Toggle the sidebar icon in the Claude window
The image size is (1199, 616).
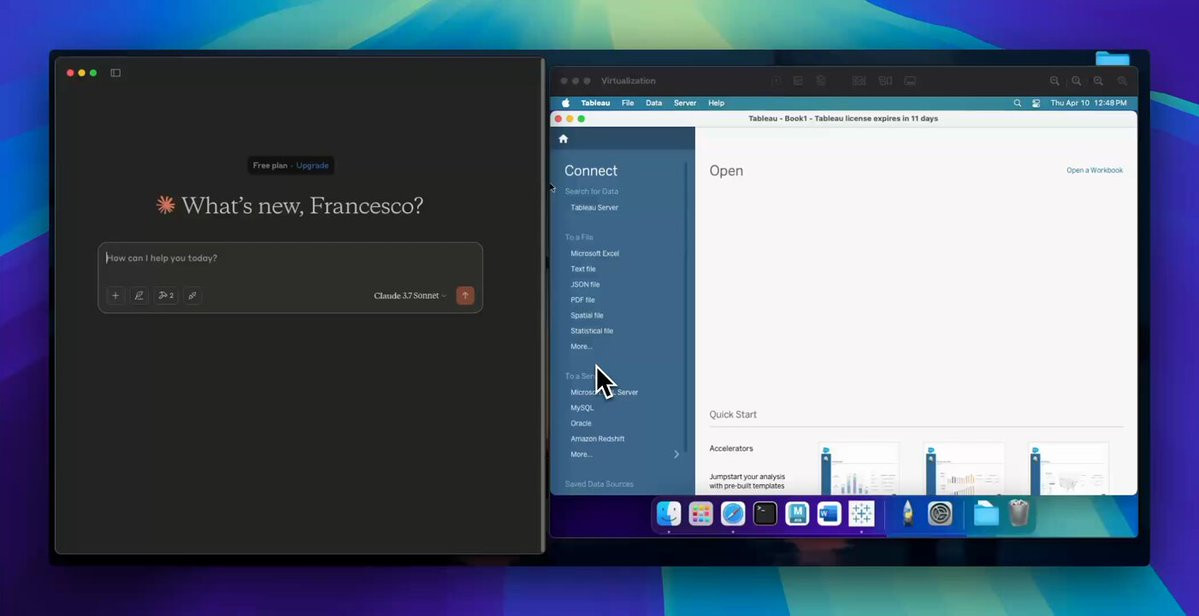(x=115, y=73)
